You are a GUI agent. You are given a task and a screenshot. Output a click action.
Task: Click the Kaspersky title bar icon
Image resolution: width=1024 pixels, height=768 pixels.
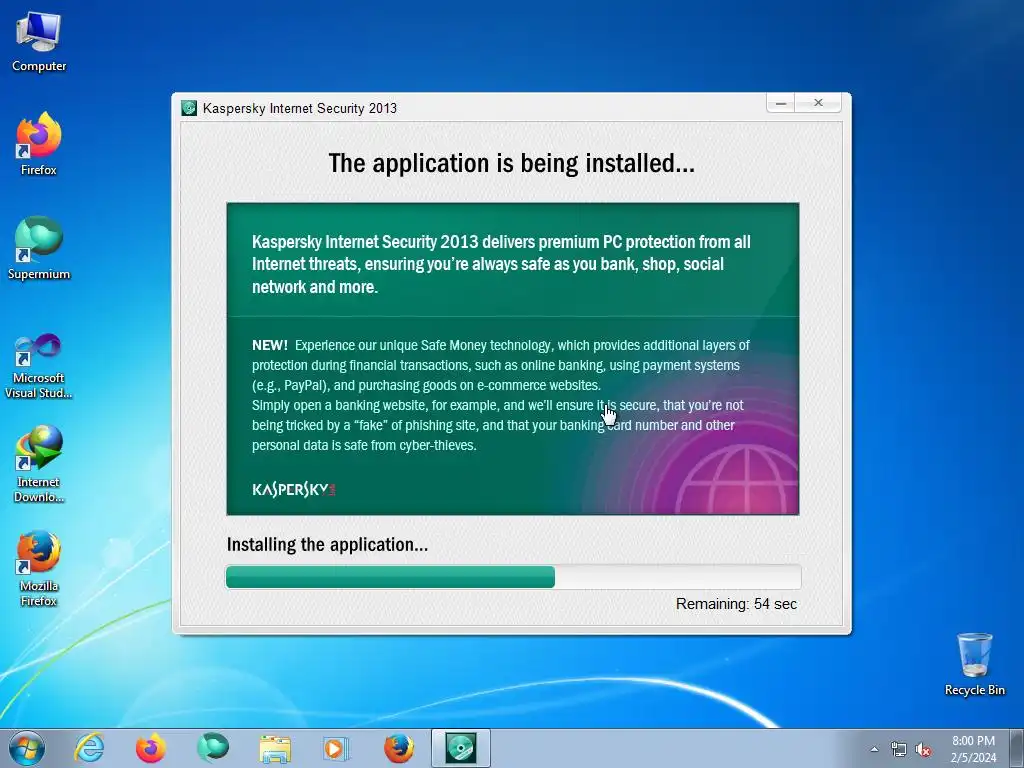point(189,108)
